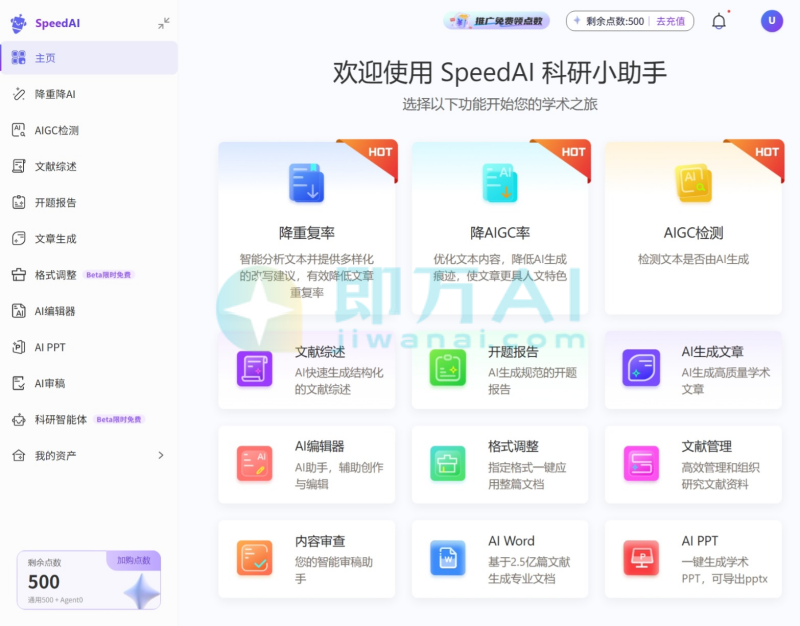Open the 降重复写 feature card
800x626 pixels.
(306, 230)
